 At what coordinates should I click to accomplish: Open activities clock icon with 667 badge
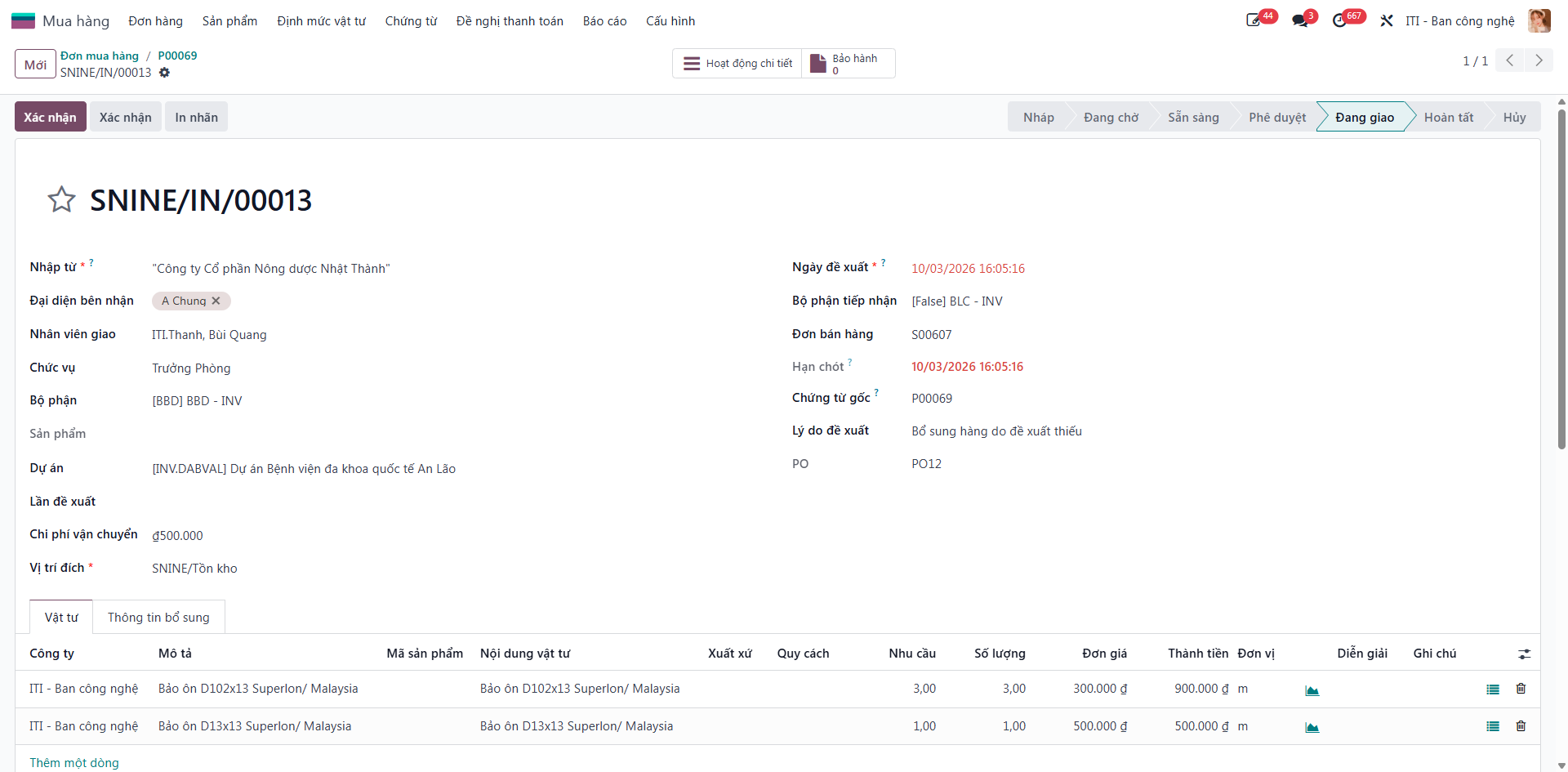click(1339, 20)
